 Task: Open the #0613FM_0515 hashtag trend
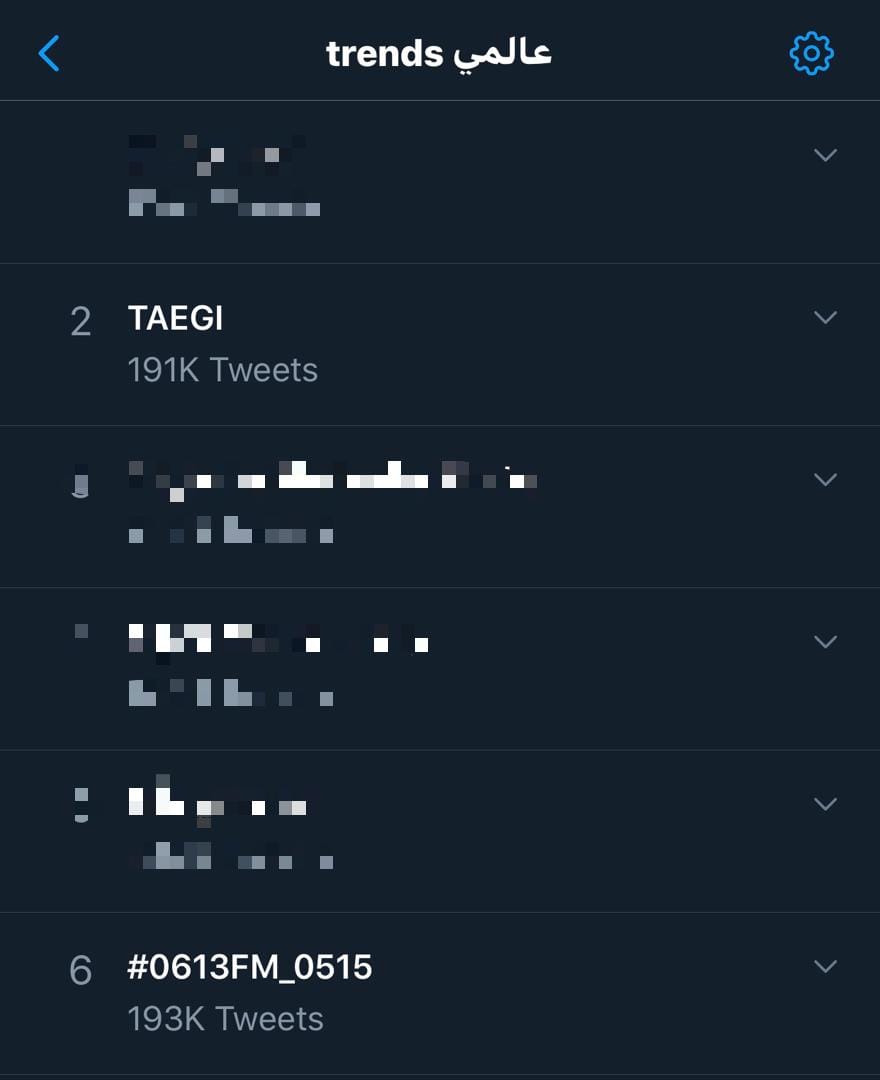[x=249, y=967]
